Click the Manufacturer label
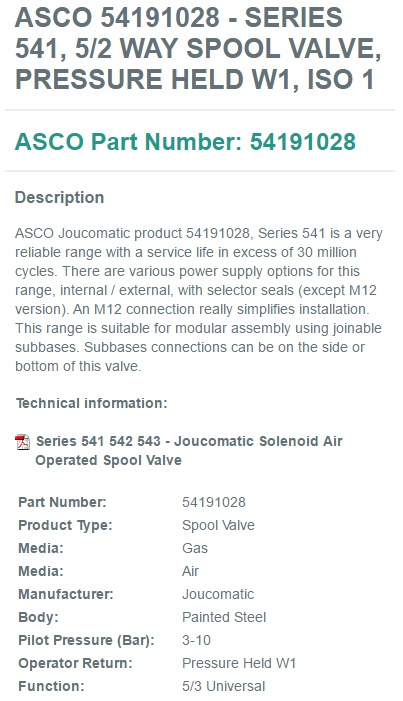Image resolution: width=403 pixels, height=701 pixels. tap(66, 594)
